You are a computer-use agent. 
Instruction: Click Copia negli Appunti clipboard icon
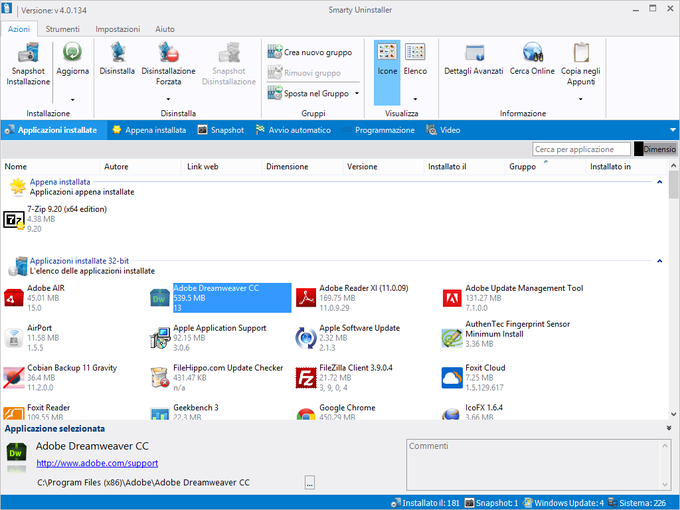pos(581,52)
